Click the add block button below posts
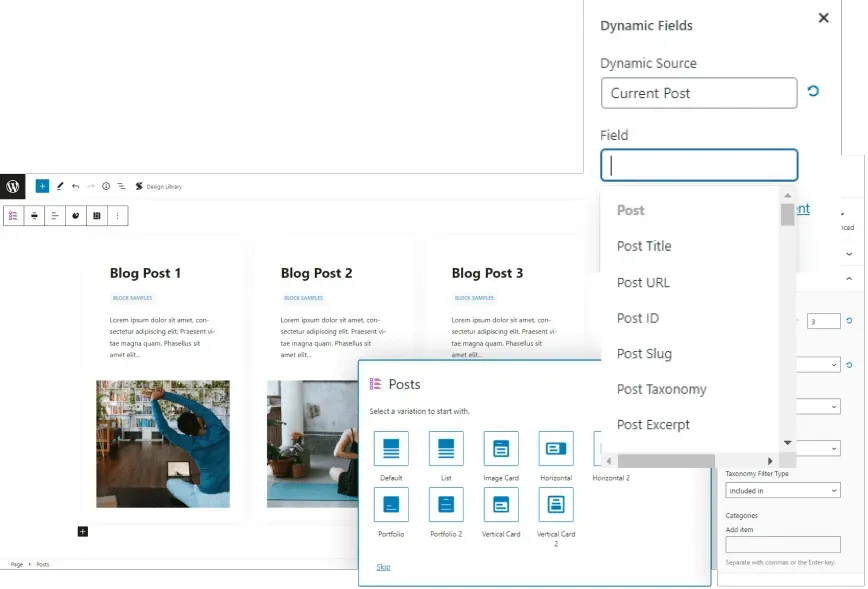868x589 pixels. pyautogui.click(x=82, y=532)
